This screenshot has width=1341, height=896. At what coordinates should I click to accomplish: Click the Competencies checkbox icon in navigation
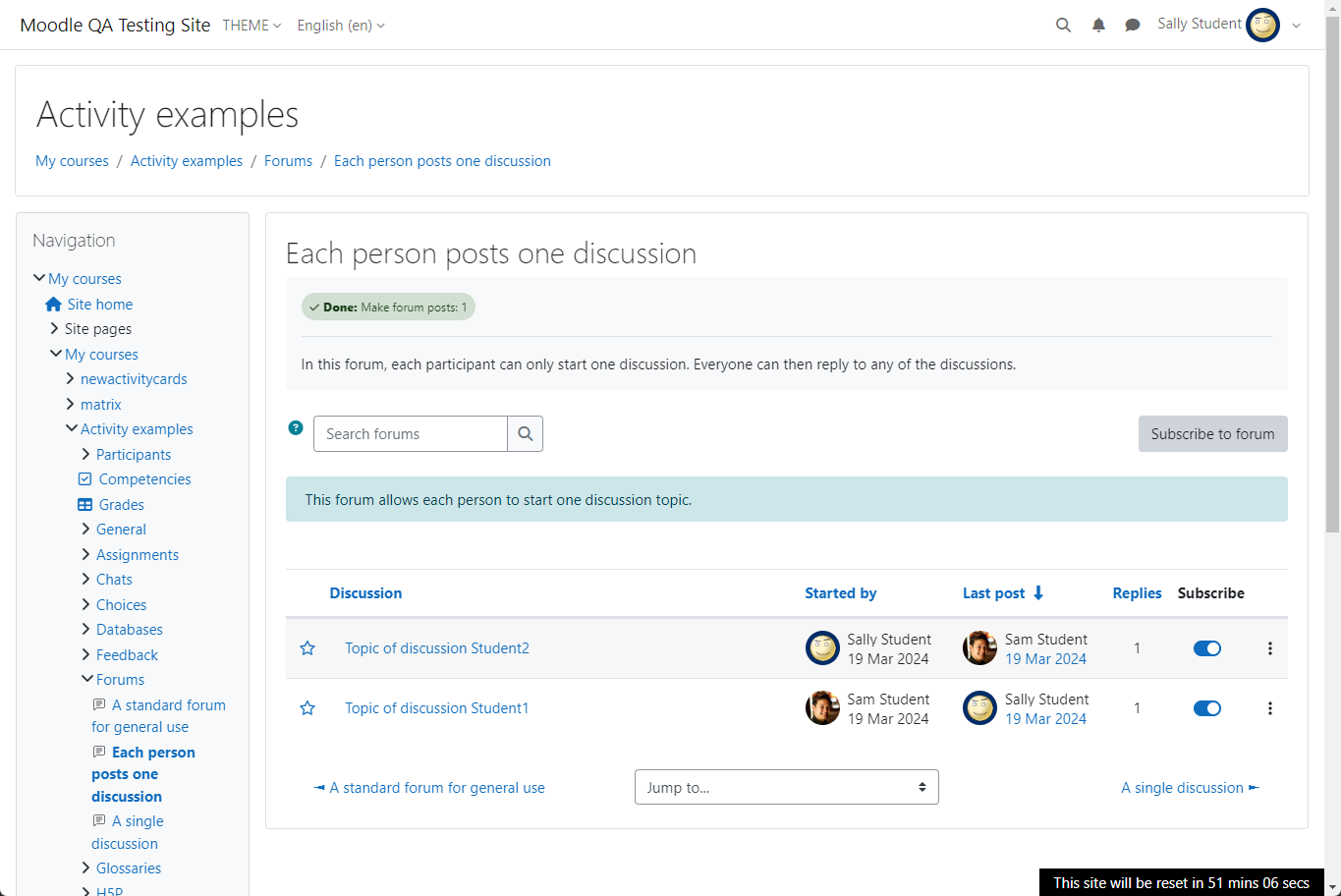(84, 479)
